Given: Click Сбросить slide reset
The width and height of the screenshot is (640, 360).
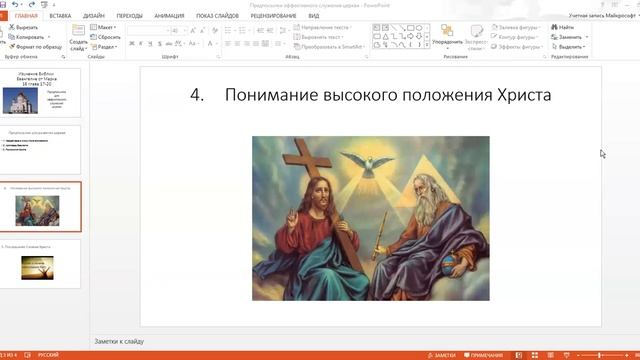Looking at the screenshot, I should (105, 37).
